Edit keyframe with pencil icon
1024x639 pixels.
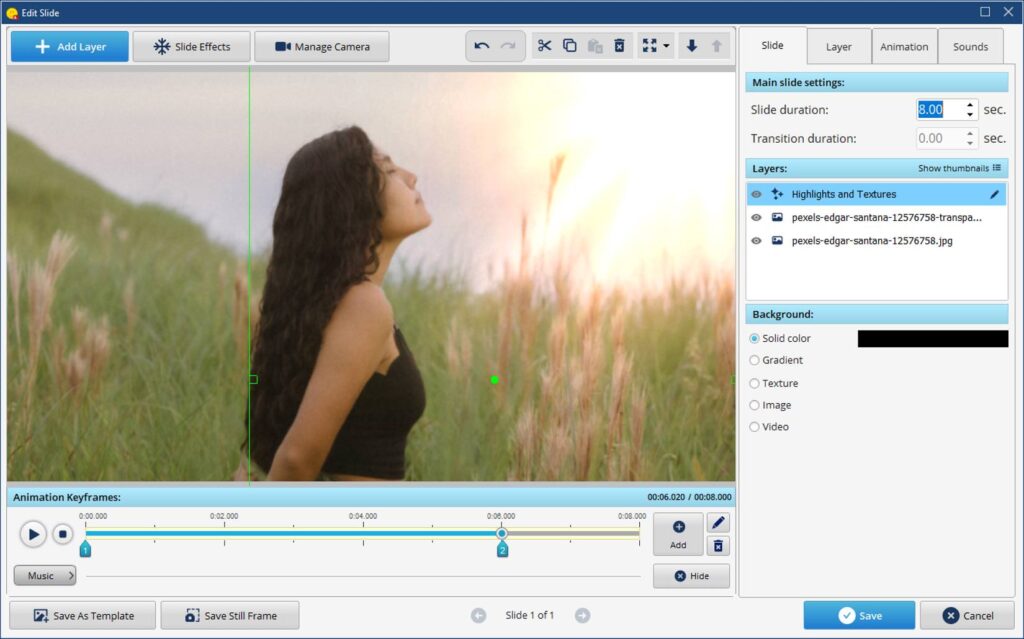[x=718, y=523]
